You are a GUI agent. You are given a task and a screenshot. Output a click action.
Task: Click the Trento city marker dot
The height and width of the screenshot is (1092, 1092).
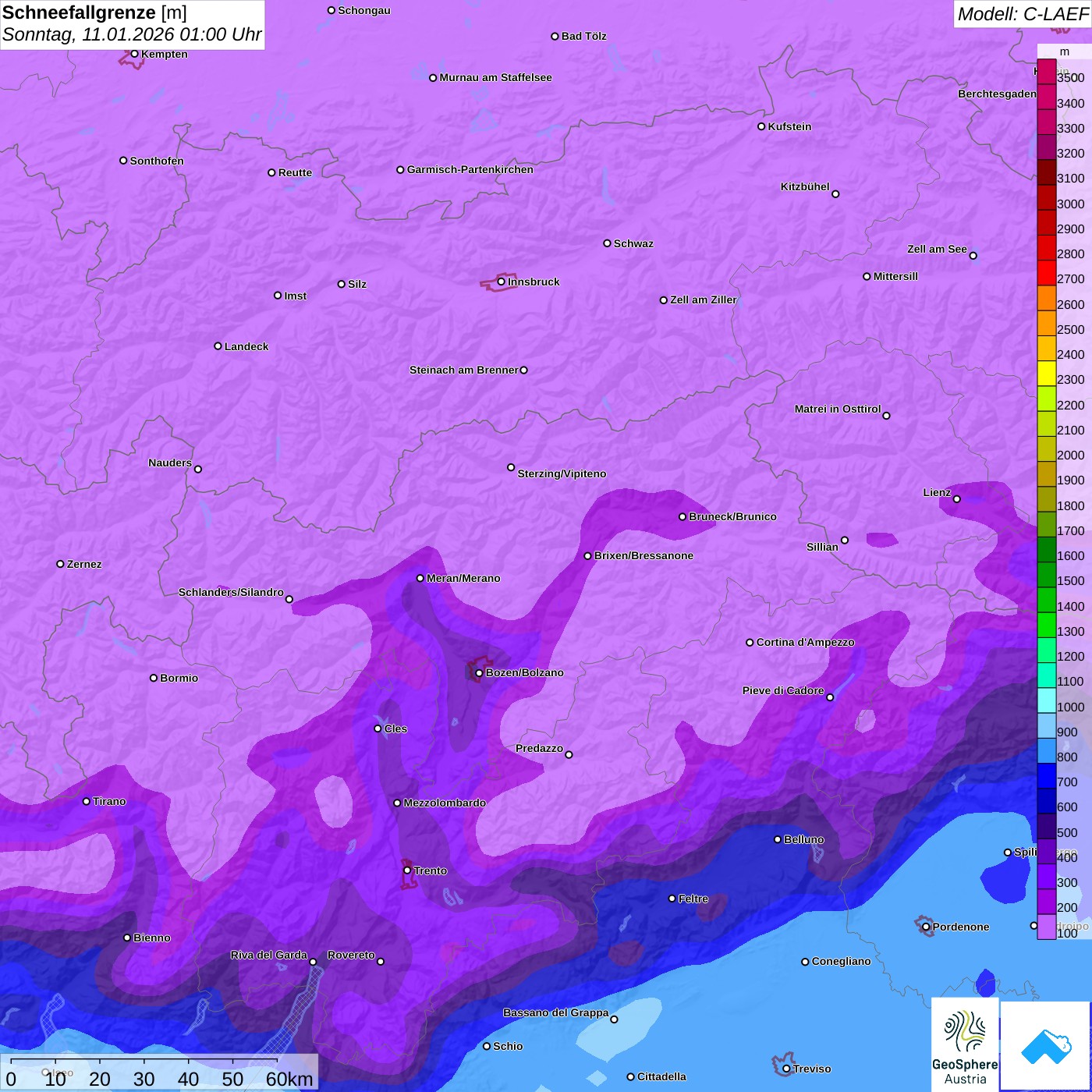coord(407,870)
